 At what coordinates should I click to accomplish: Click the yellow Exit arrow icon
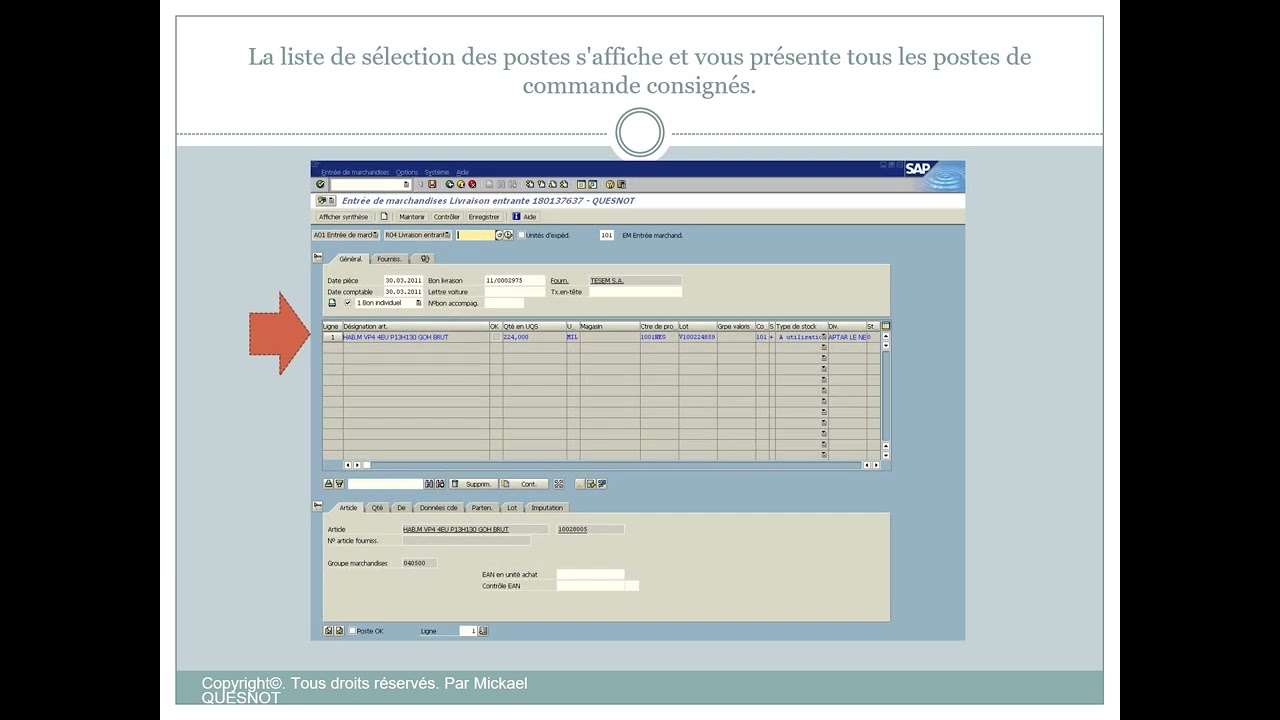click(461, 184)
